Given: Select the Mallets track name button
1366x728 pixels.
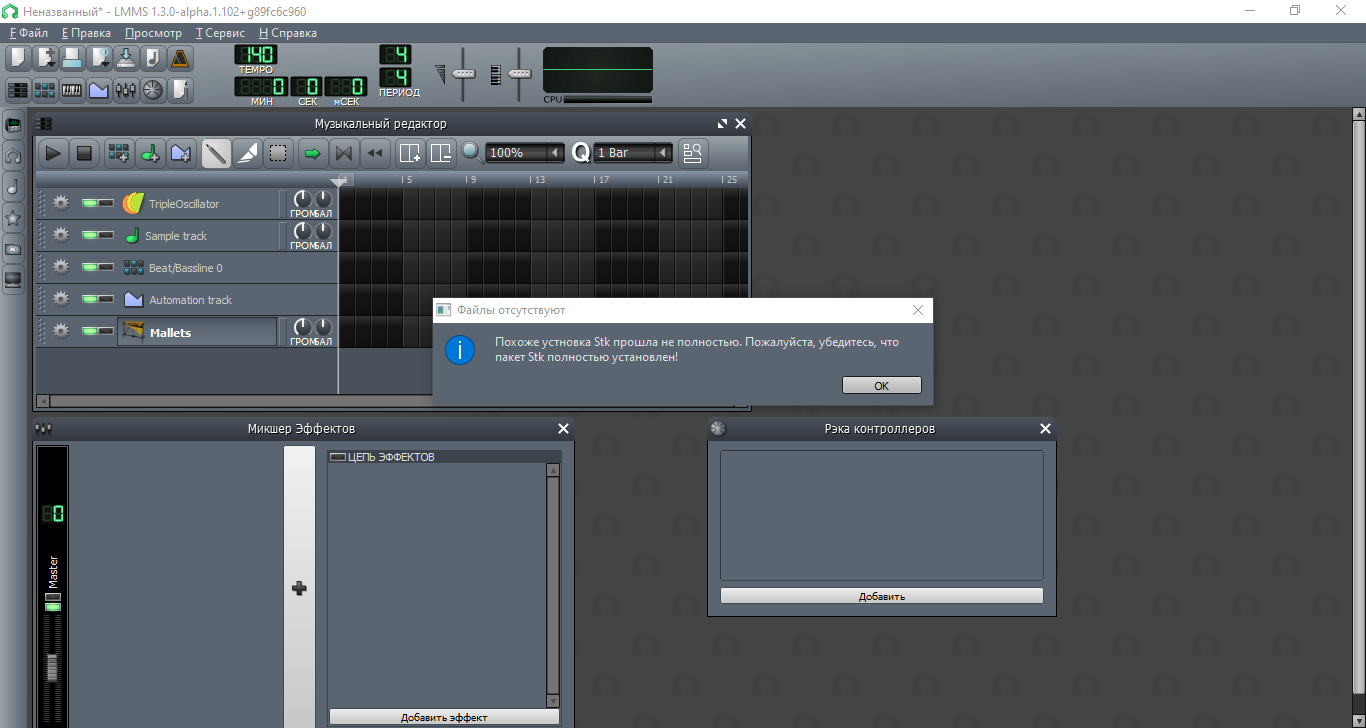Looking at the screenshot, I should coord(197,332).
